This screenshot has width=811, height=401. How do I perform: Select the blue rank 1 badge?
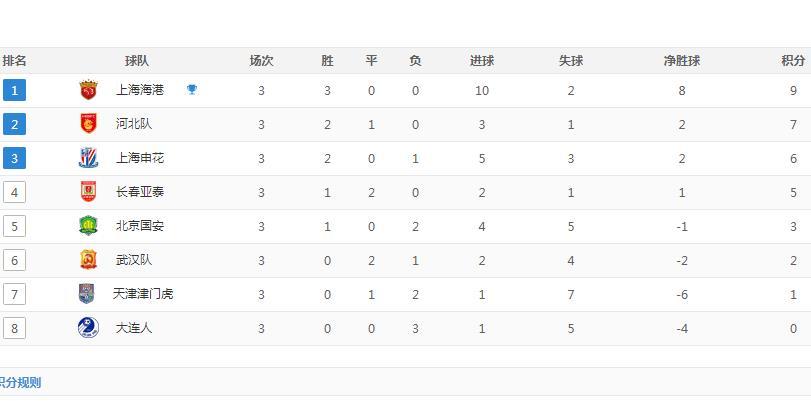14,90
